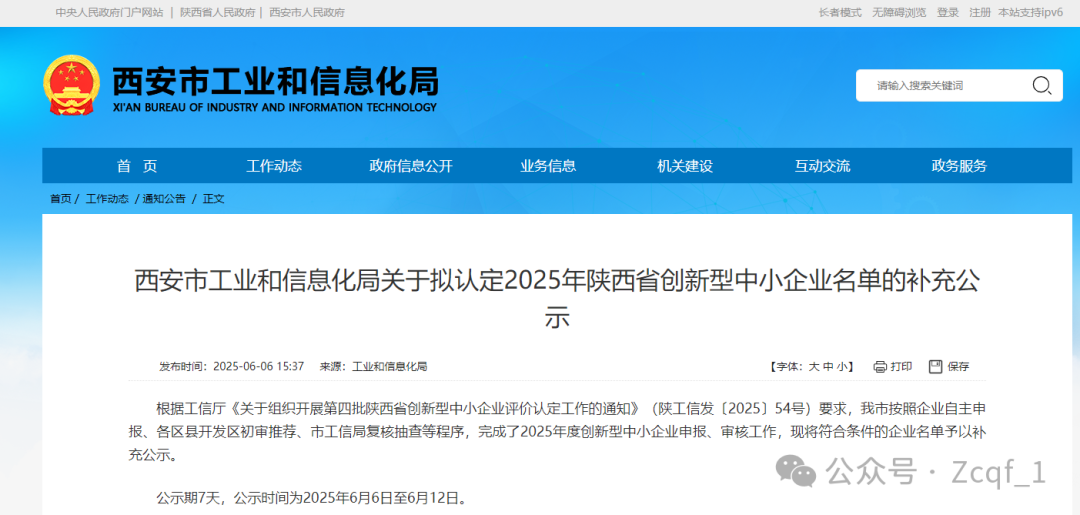
Task: Click the 正文 breadcrumb text
Action: 214,199
